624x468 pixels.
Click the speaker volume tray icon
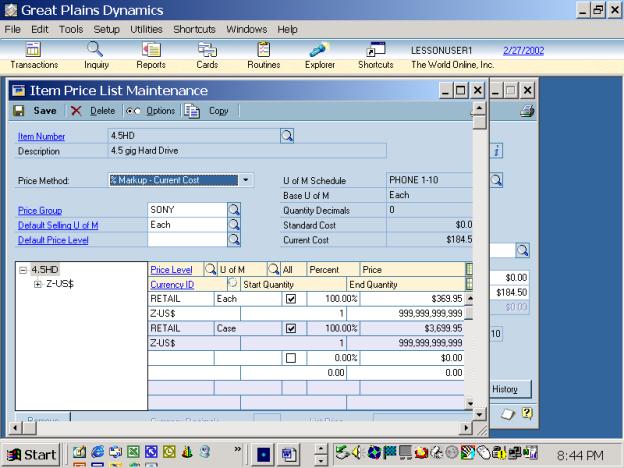357,452
